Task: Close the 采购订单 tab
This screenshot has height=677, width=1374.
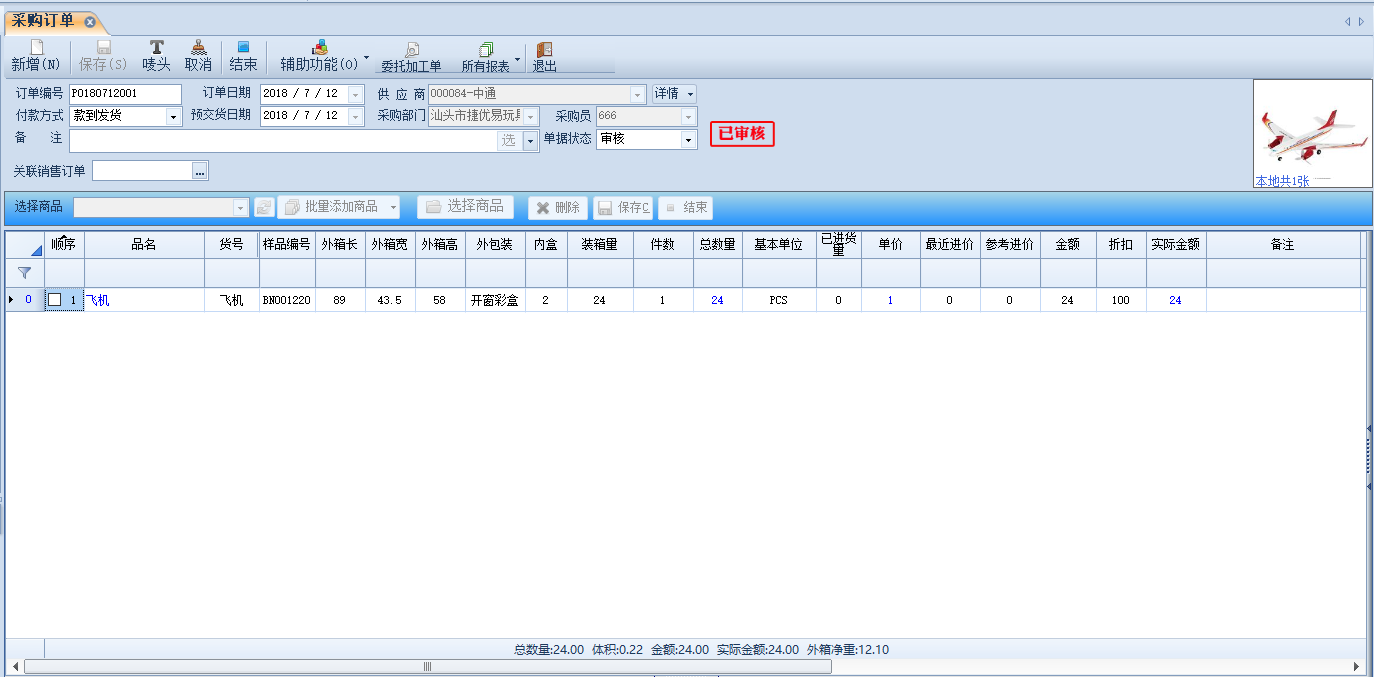Action: point(90,21)
